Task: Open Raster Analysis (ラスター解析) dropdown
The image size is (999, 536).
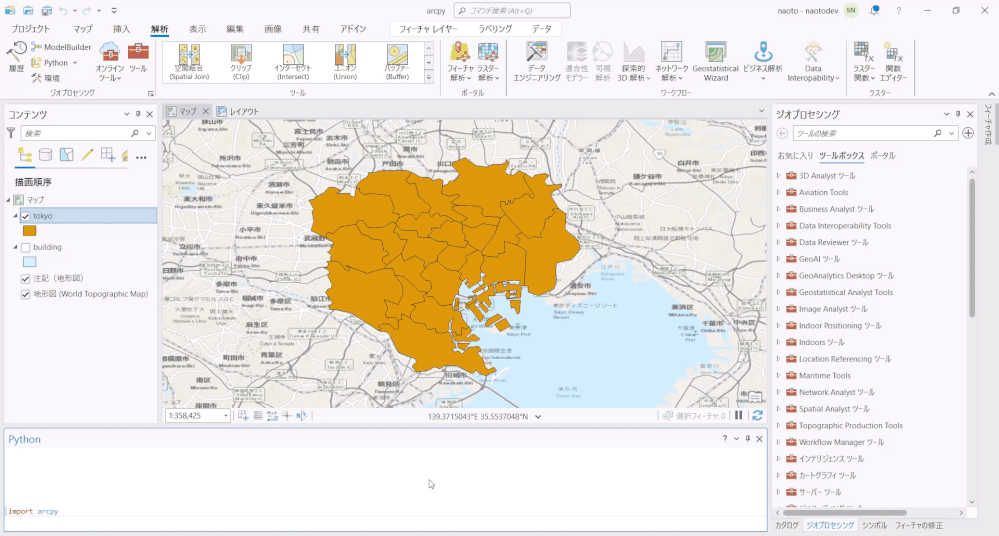Action: (488, 62)
